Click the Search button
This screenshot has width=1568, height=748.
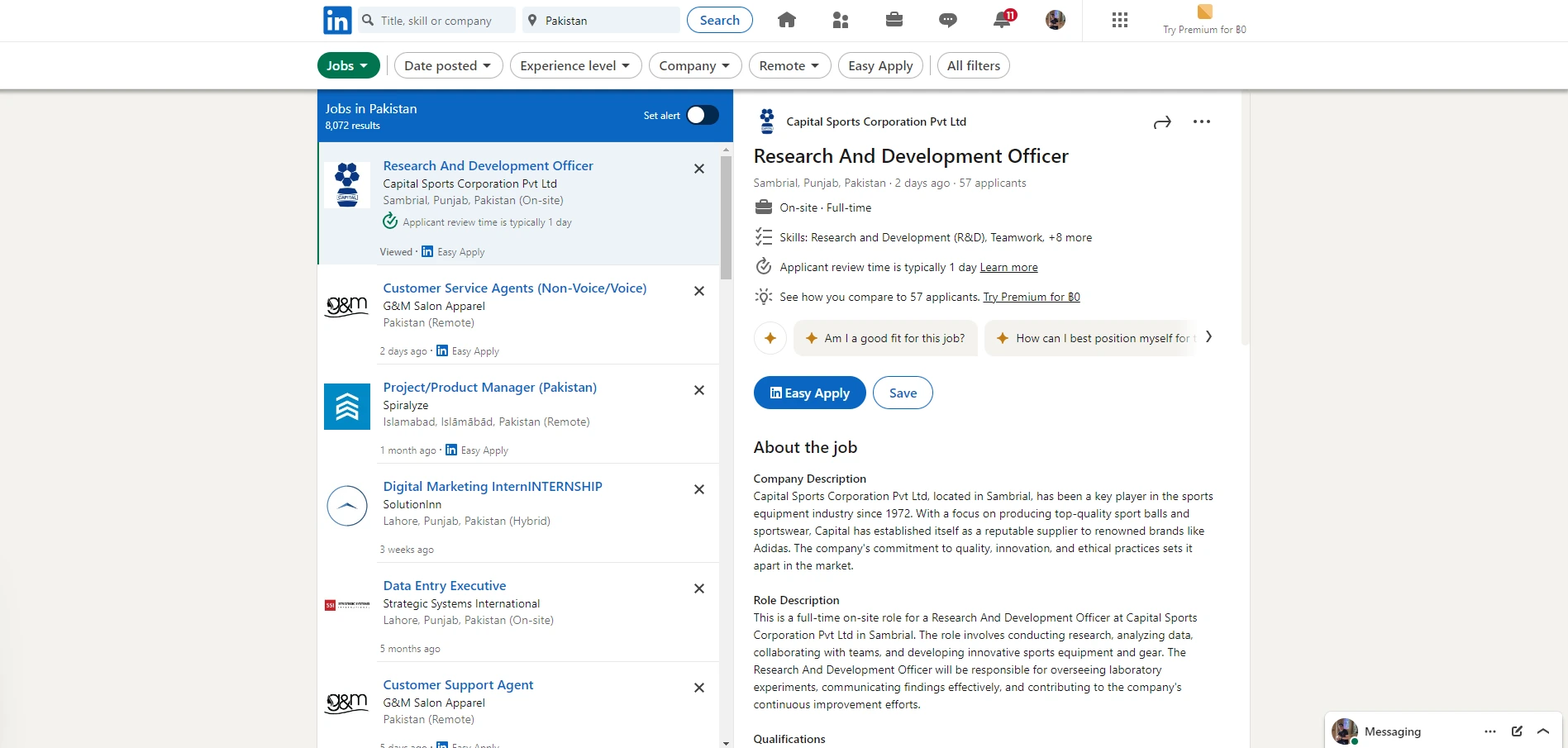tap(719, 20)
